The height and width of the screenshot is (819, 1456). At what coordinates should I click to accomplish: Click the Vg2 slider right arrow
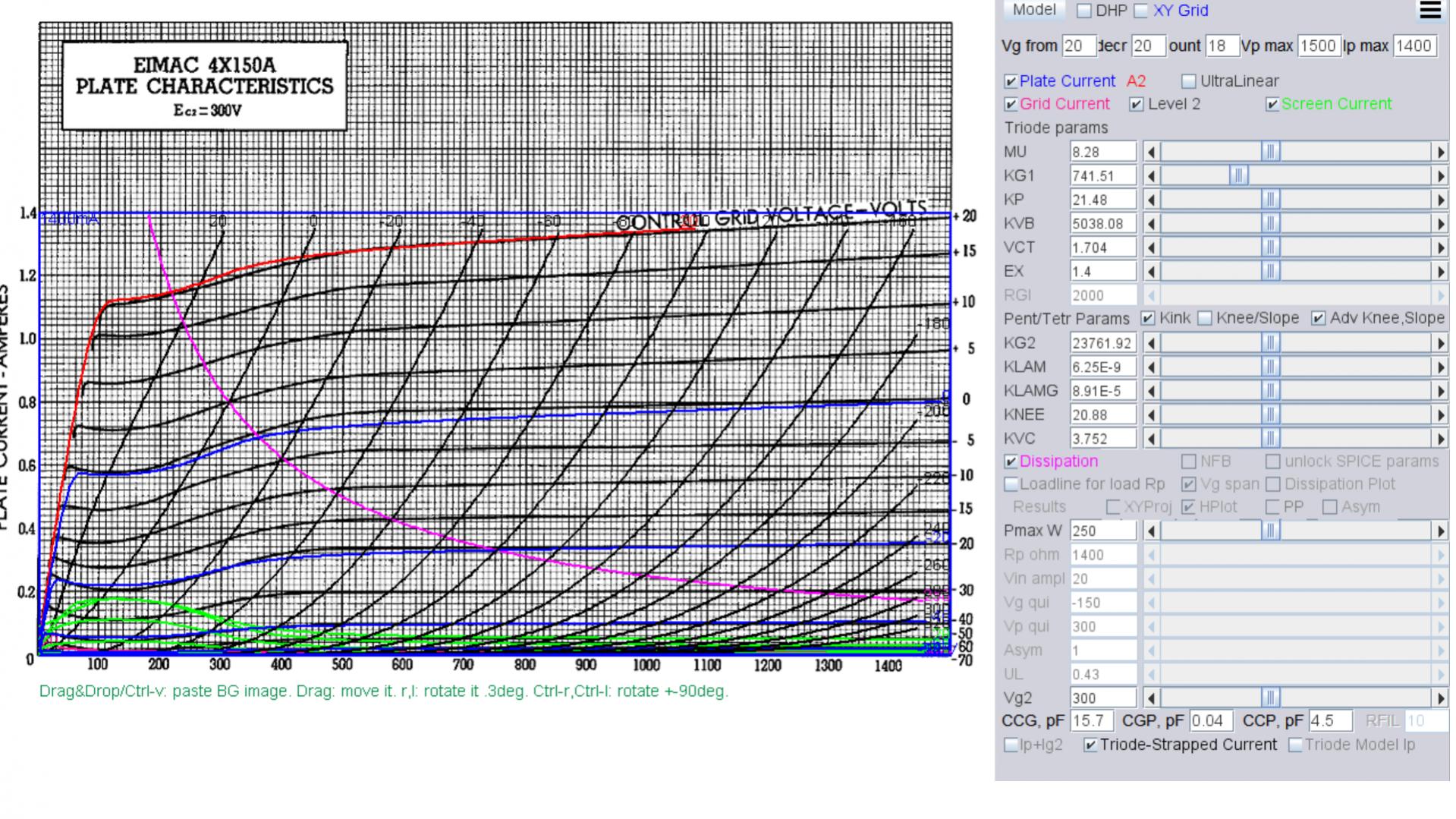click(1440, 698)
